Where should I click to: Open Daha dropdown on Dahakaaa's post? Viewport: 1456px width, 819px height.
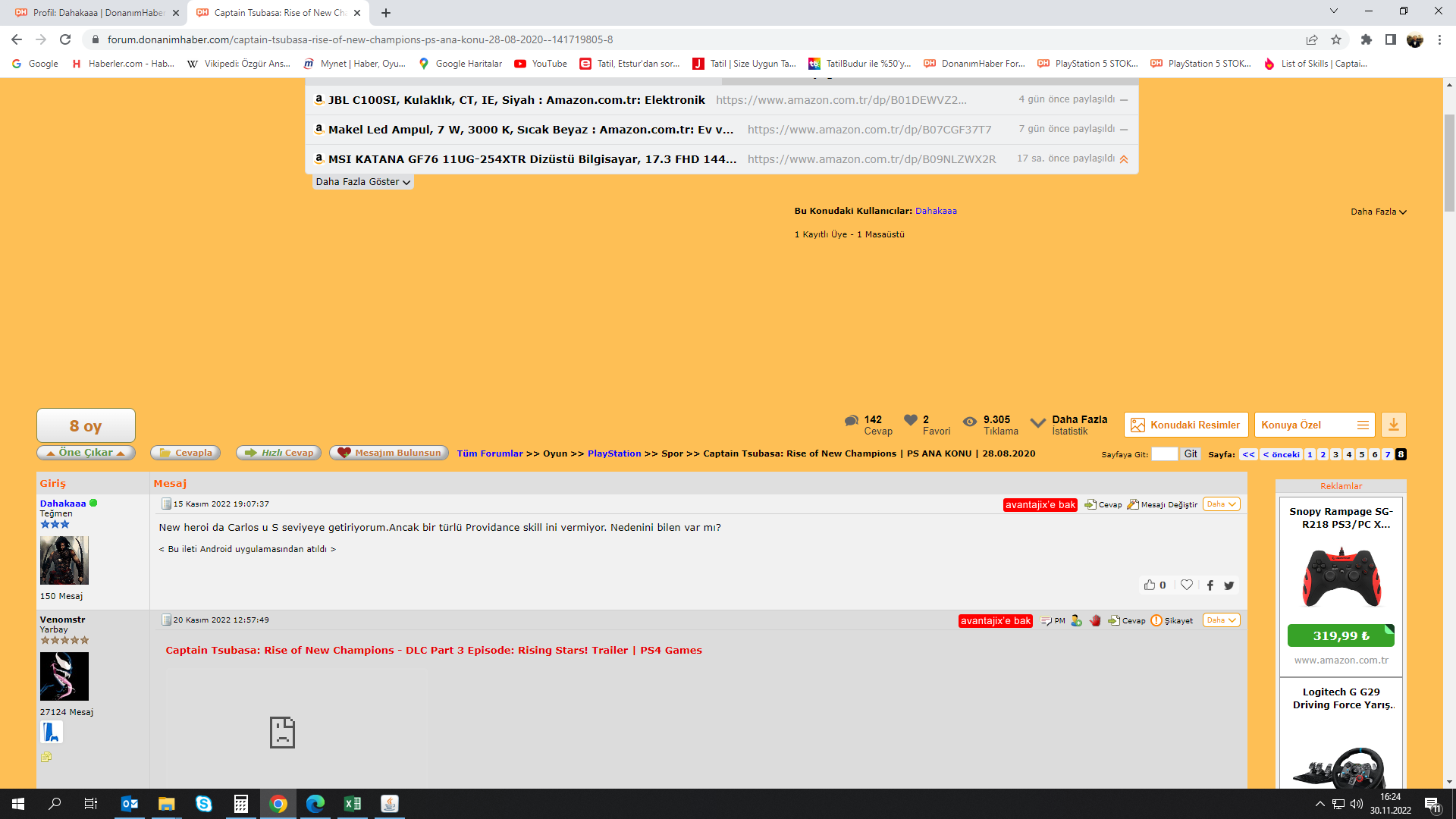1221,504
